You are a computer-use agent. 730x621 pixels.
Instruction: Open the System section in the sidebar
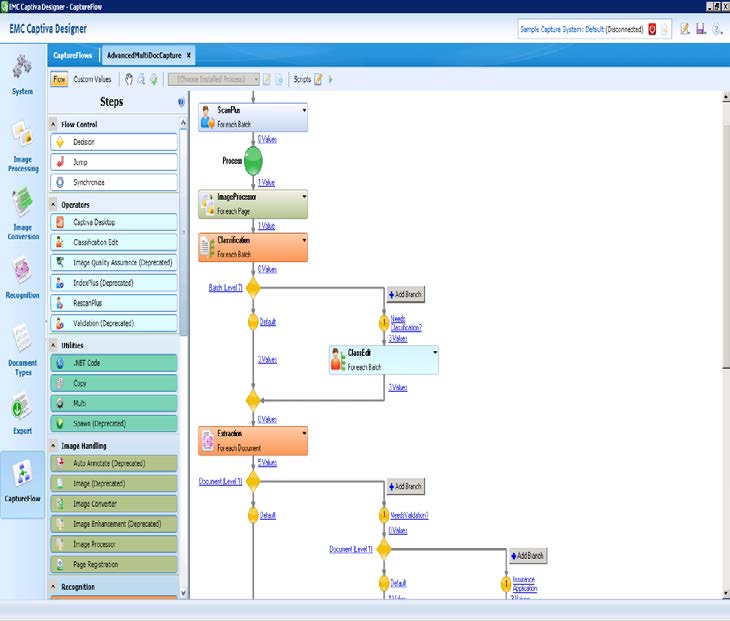click(22, 75)
